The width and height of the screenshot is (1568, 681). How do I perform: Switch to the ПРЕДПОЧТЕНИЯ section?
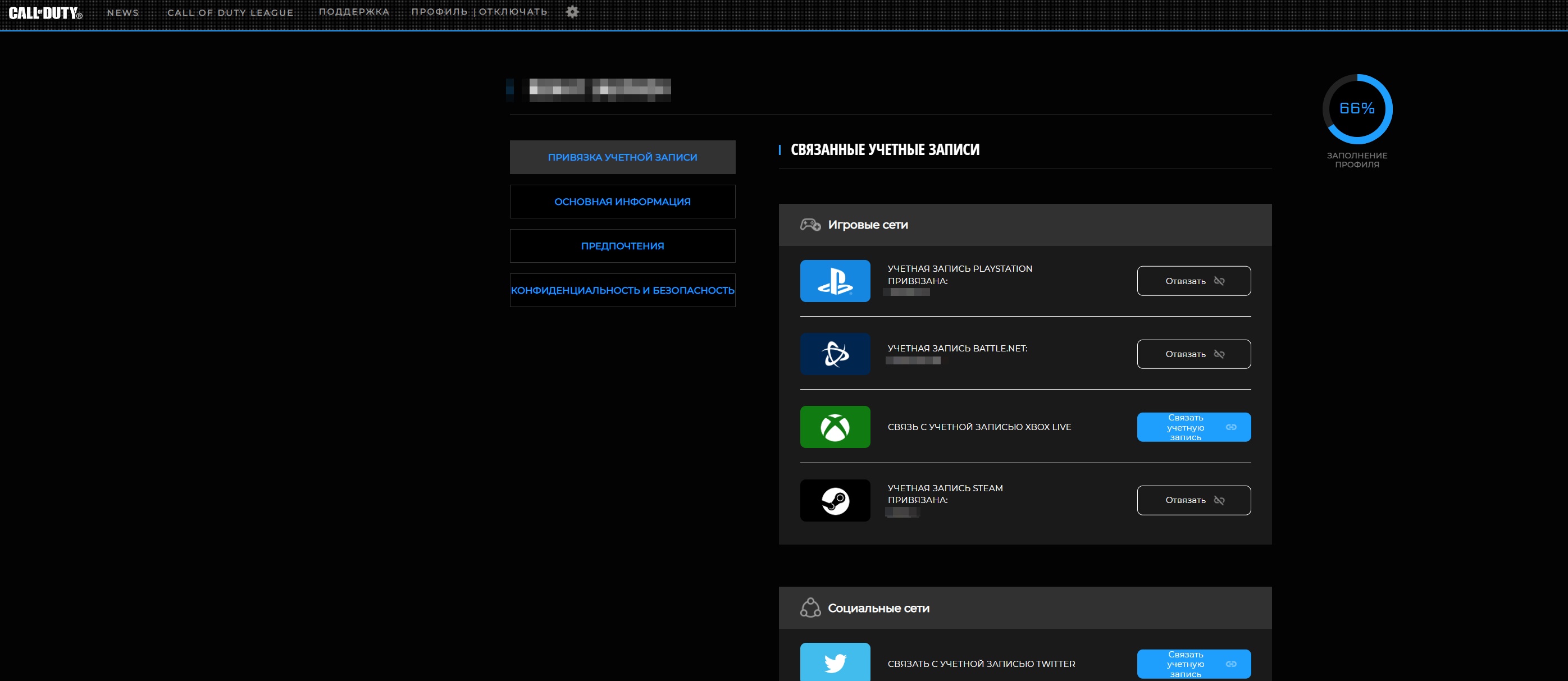pyautogui.click(x=623, y=246)
